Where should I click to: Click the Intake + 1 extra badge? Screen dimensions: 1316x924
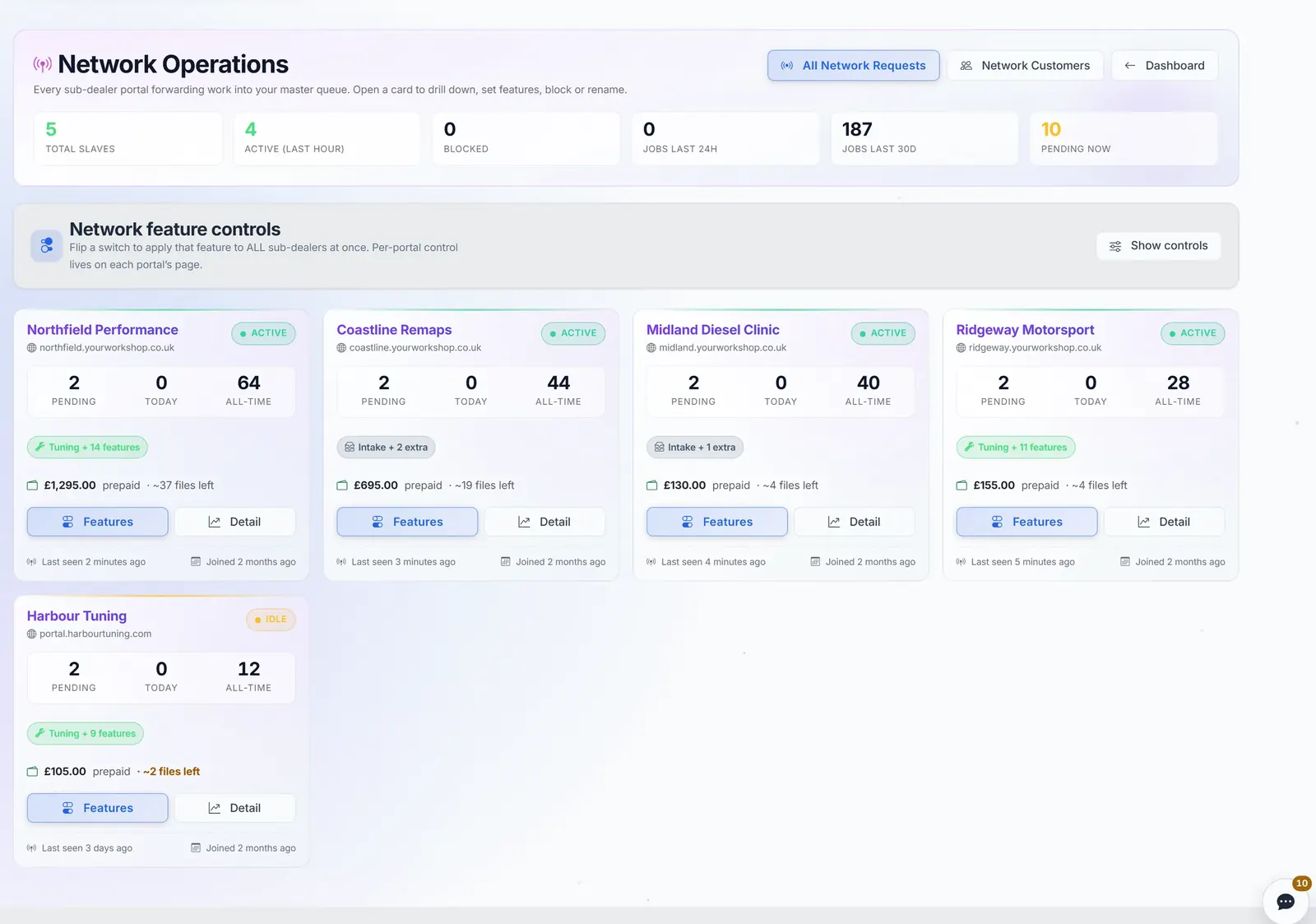coord(695,448)
